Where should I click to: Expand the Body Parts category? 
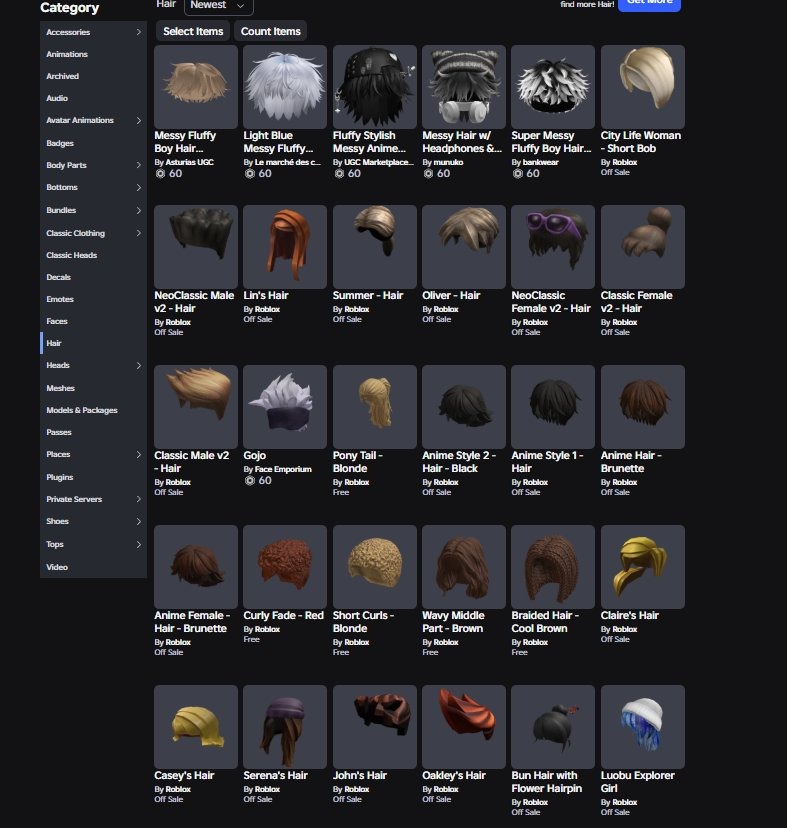point(93,165)
